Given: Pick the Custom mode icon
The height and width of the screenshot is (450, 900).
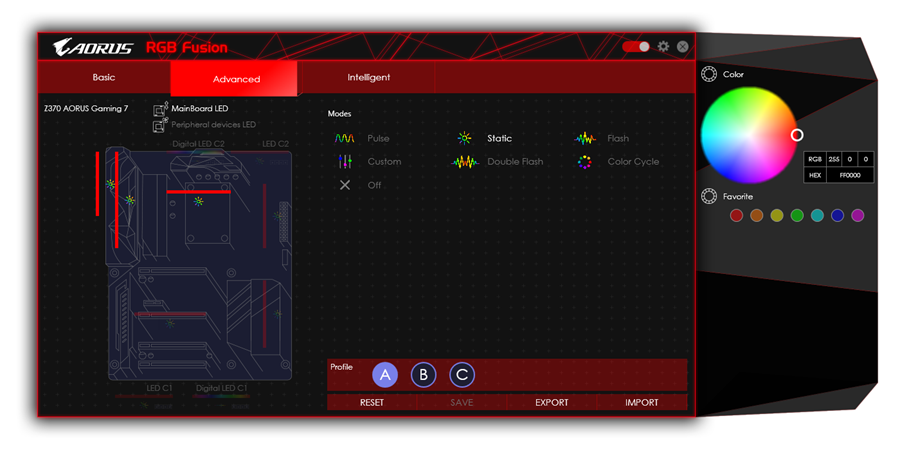Looking at the screenshot, I should pos(344,161).
